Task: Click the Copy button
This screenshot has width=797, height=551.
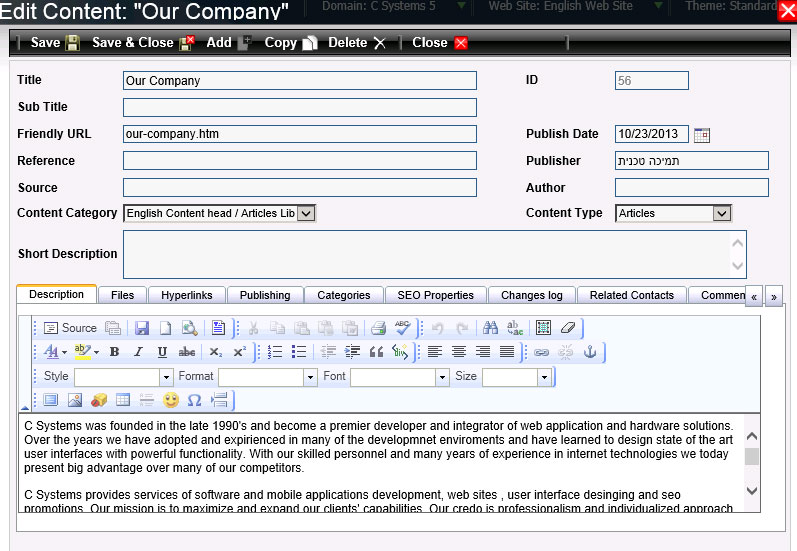Action: point(291,43)
